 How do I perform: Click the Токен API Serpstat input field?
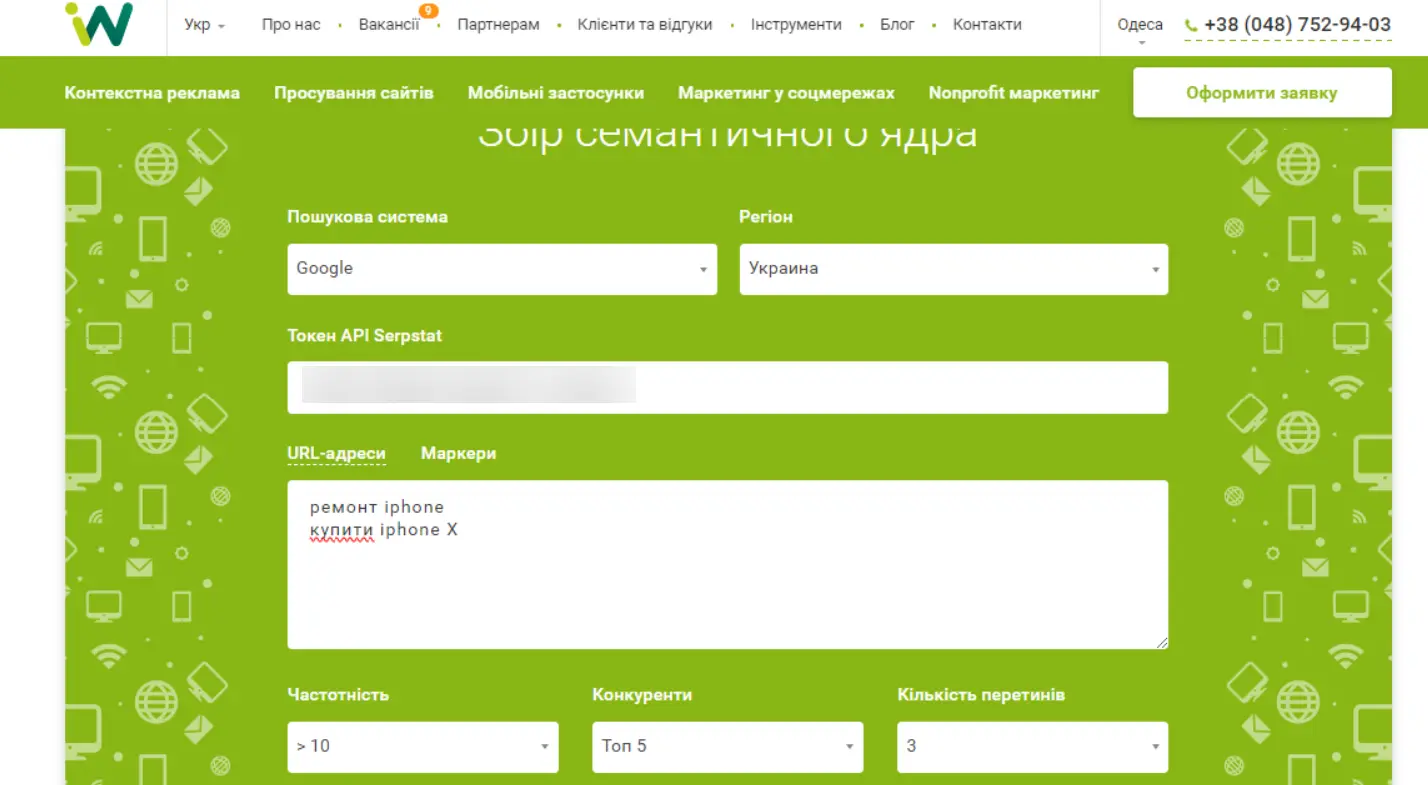[x=728, y=387]
